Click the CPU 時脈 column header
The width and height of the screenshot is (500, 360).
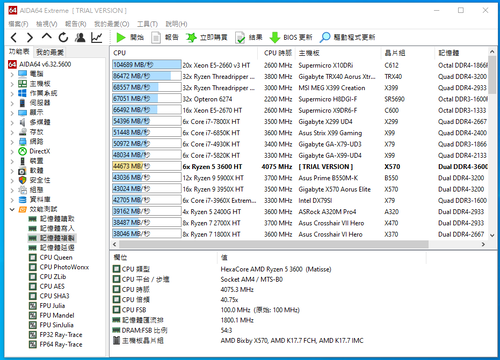click(277, 53)
